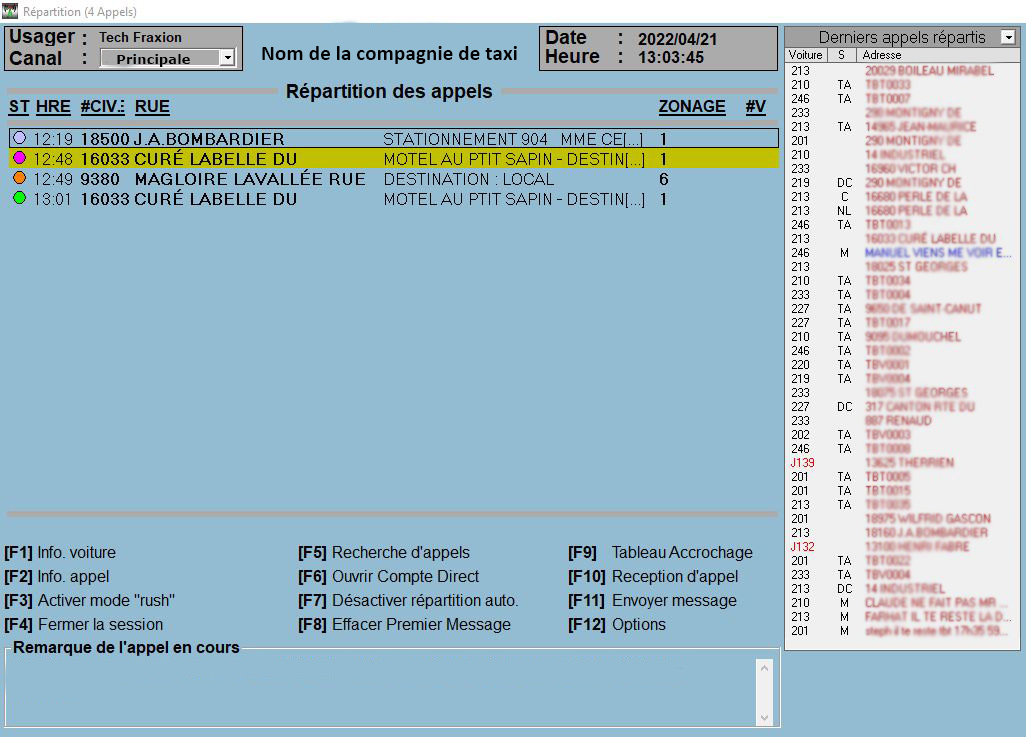Sort calls by the HRE column header

[x=53, y=107]
